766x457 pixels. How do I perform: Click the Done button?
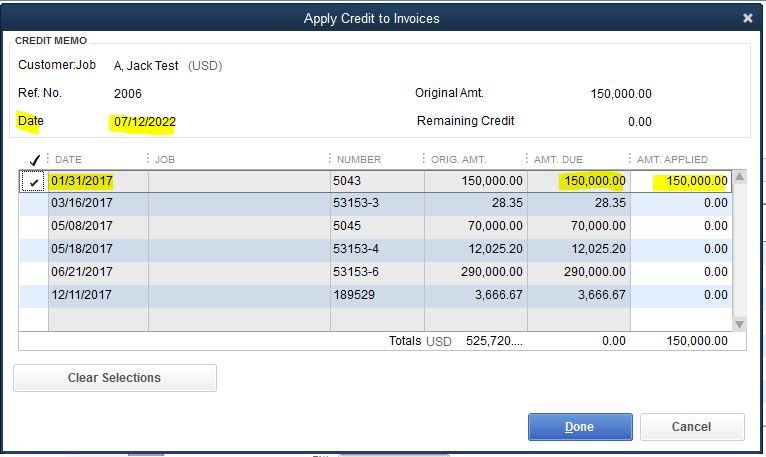coord(580,427)
